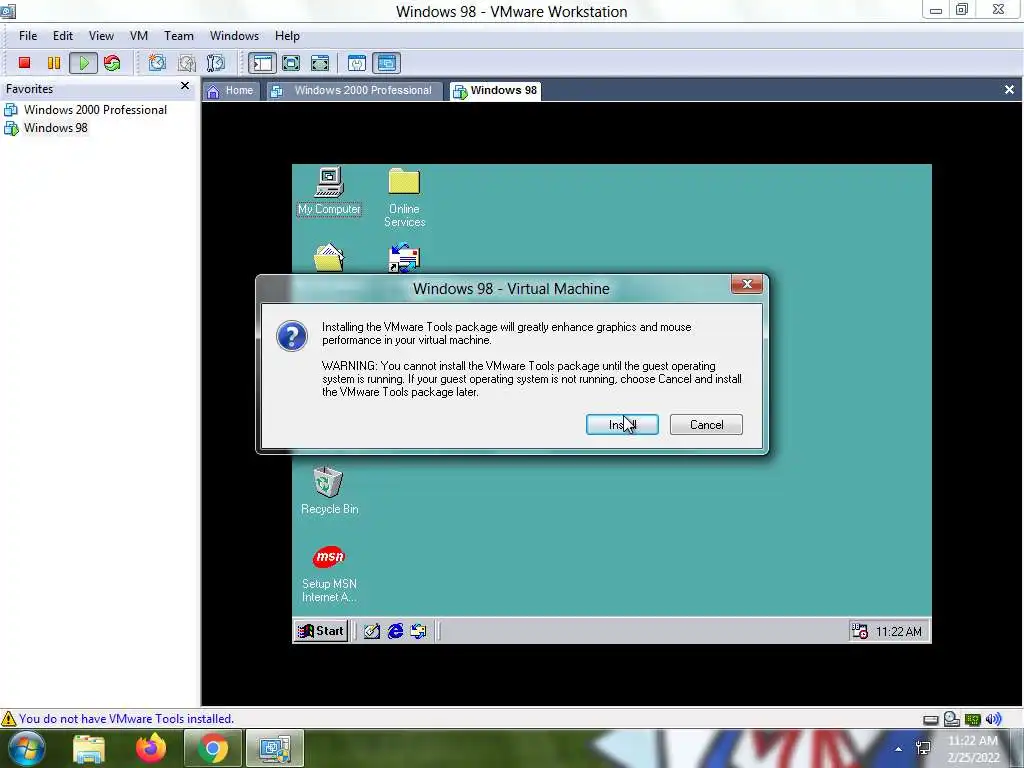Screen dimensions: 1024x768
Task: Click the Install button in the dialog
Action: tap(622, 424)
